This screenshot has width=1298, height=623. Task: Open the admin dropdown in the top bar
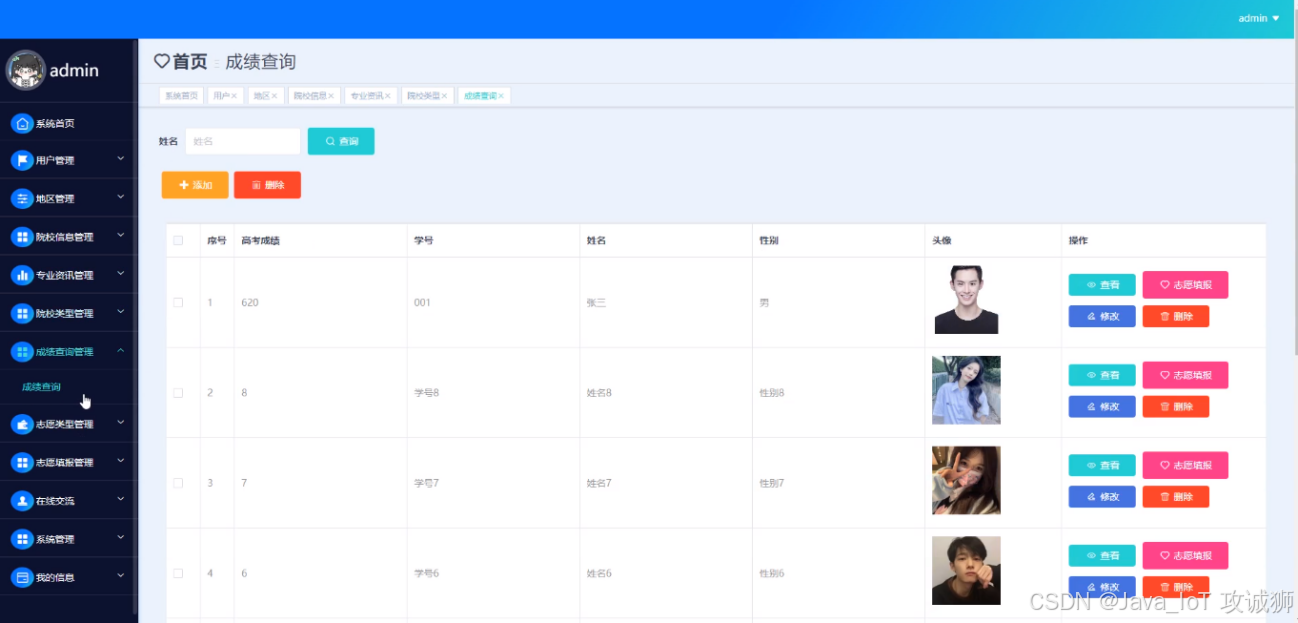(x=1258, y=18)
